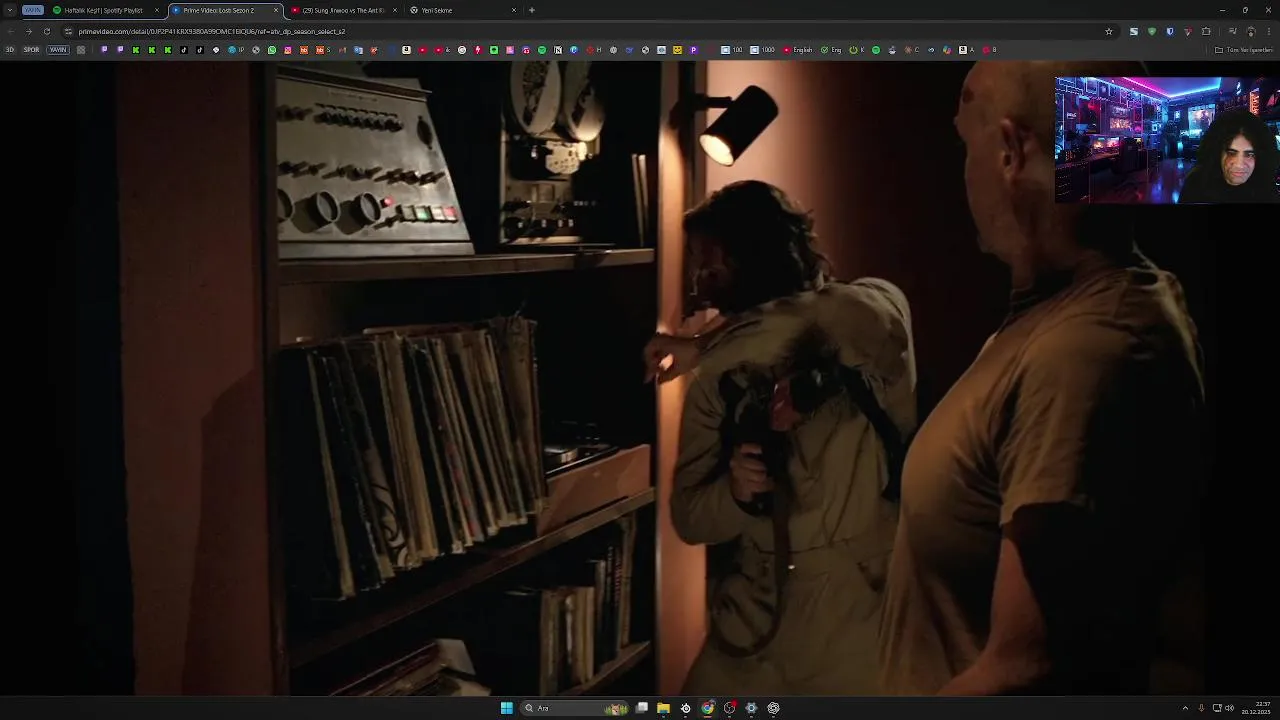Open Google Chrome from the taskbar
Screen dimensions: 1280x720
[x=708, y=708]
